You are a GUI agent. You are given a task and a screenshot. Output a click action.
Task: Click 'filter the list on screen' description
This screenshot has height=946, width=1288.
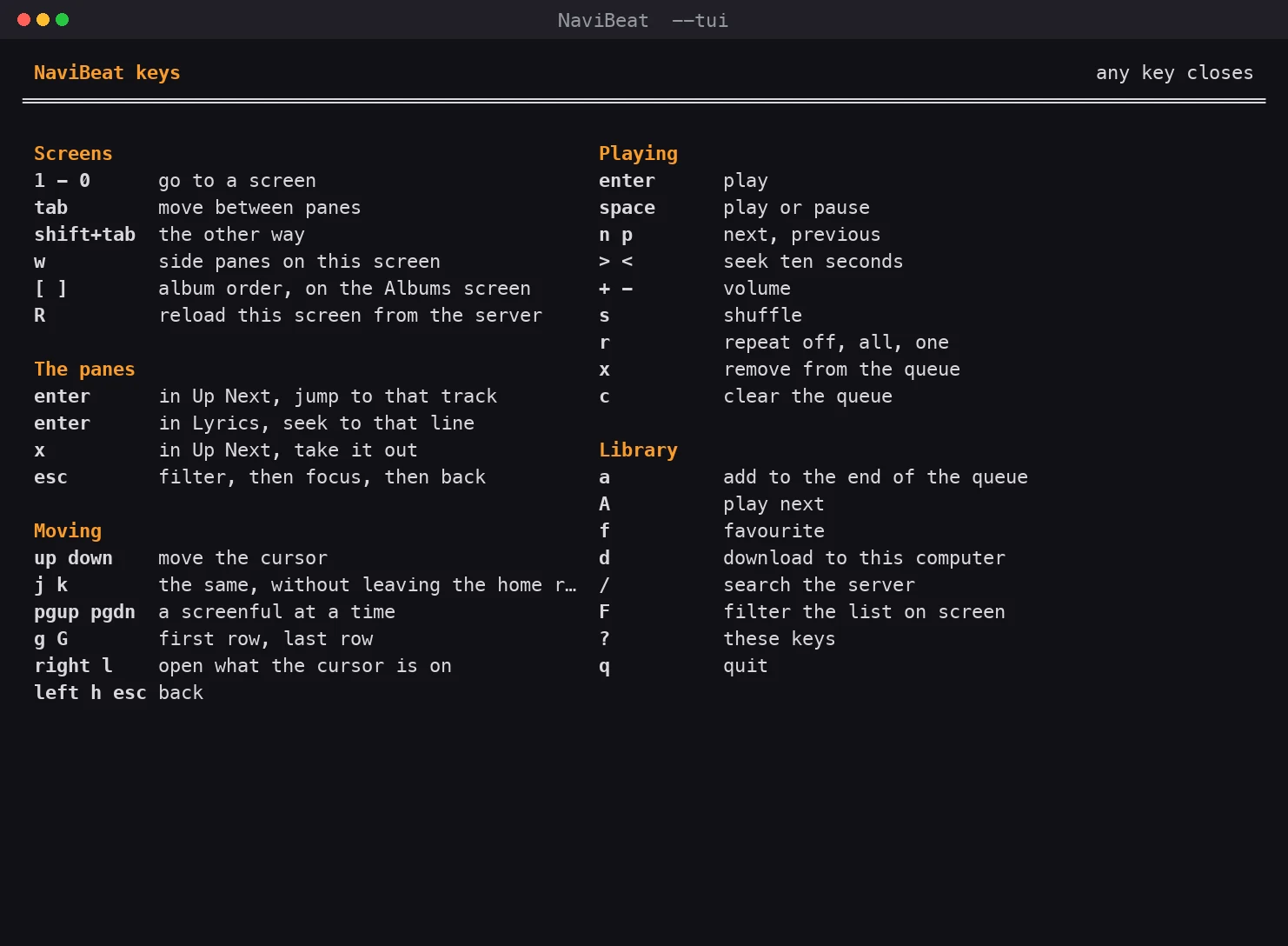864,612
